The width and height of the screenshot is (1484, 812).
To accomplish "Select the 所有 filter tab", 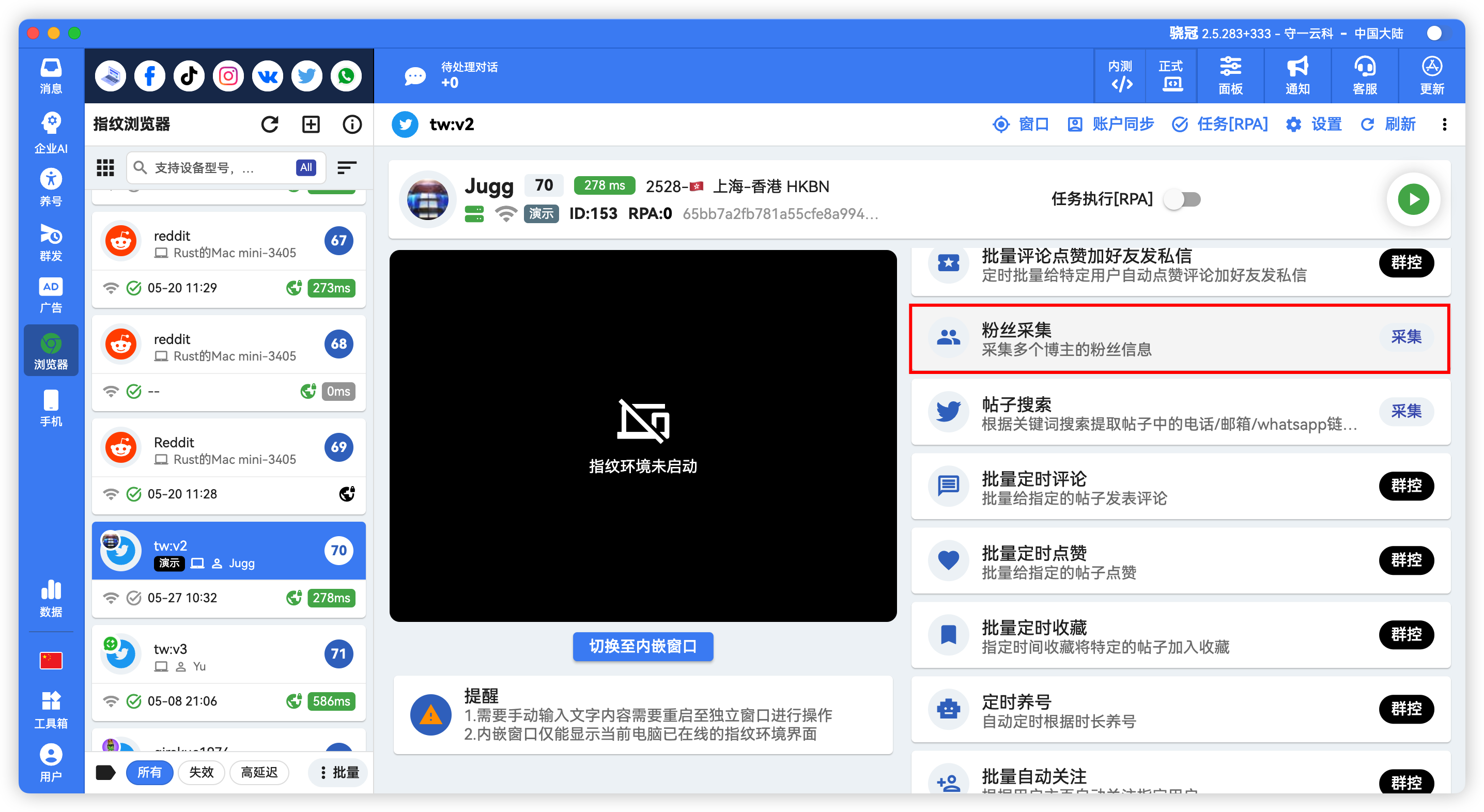I will click(x=149, y=772).
